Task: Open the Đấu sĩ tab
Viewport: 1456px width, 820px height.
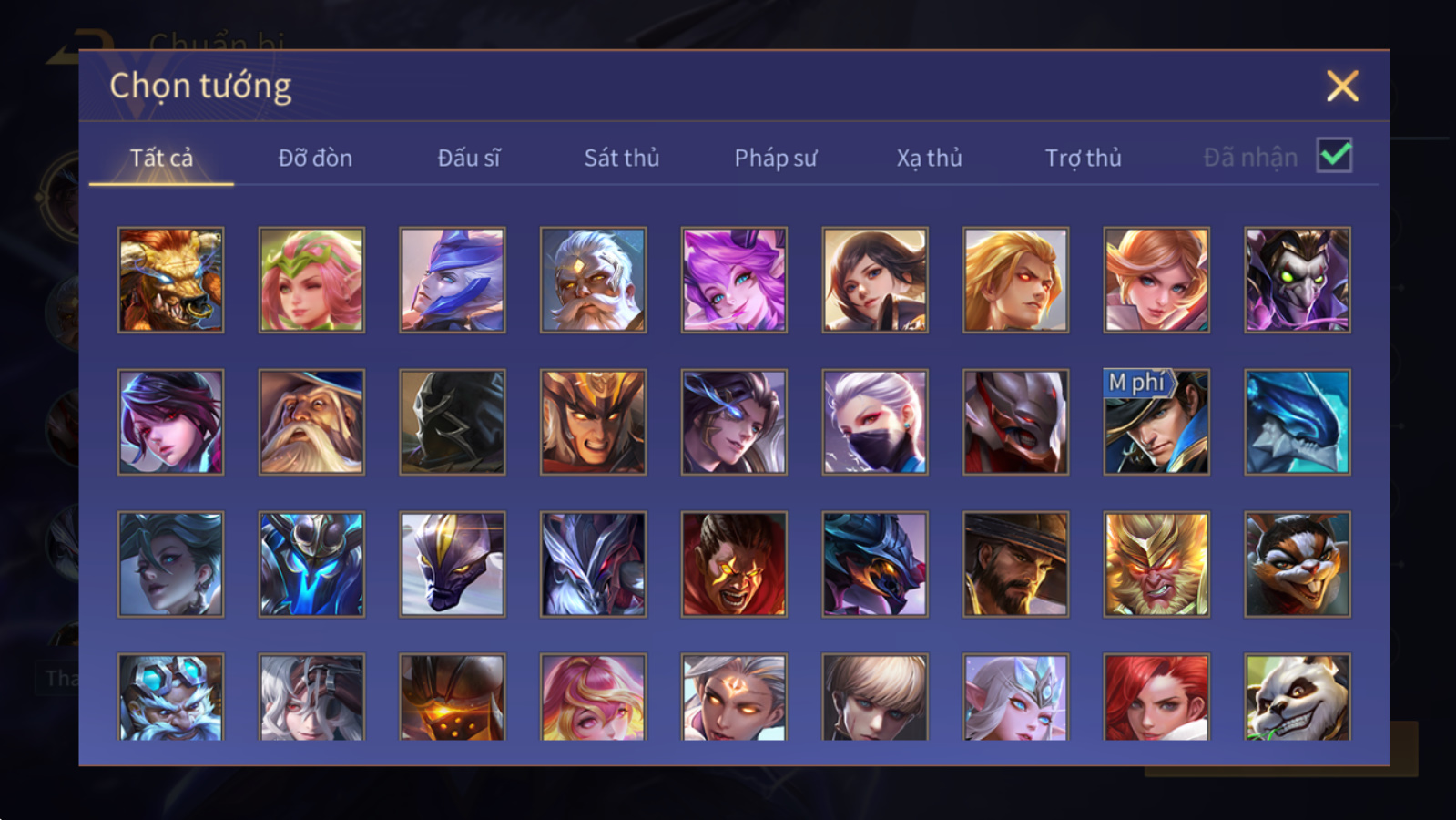Action: (468, 158)
